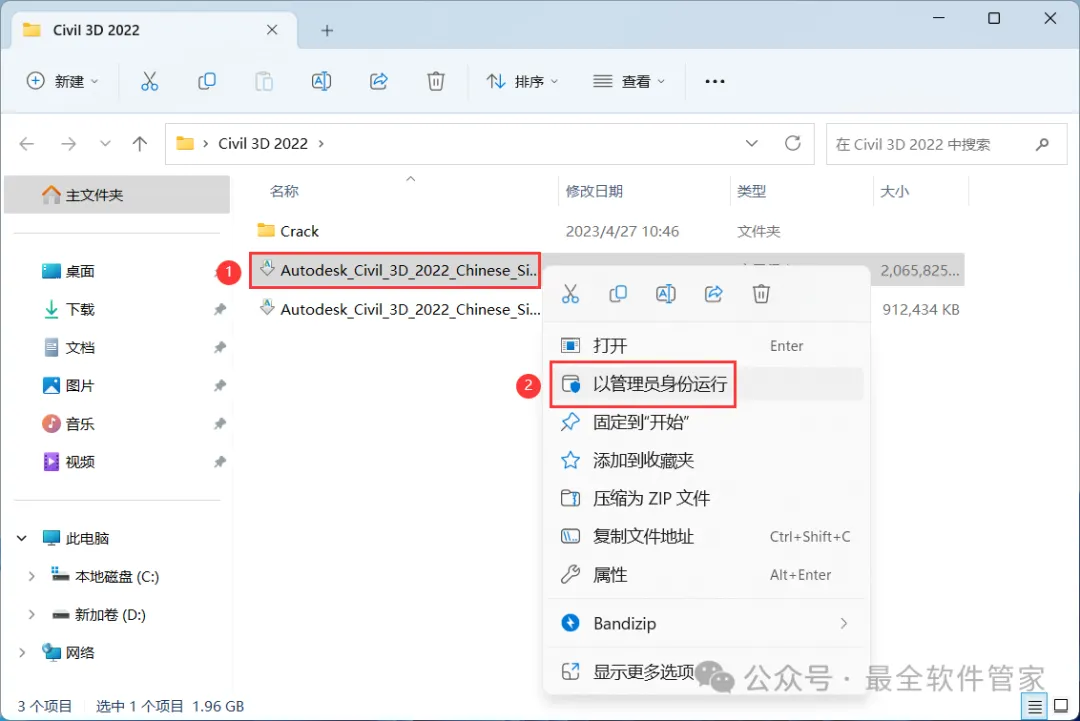Screen dimensions: 1080x721
Task: Click the Share icon in the top toolbar
Action: (378, 81)
